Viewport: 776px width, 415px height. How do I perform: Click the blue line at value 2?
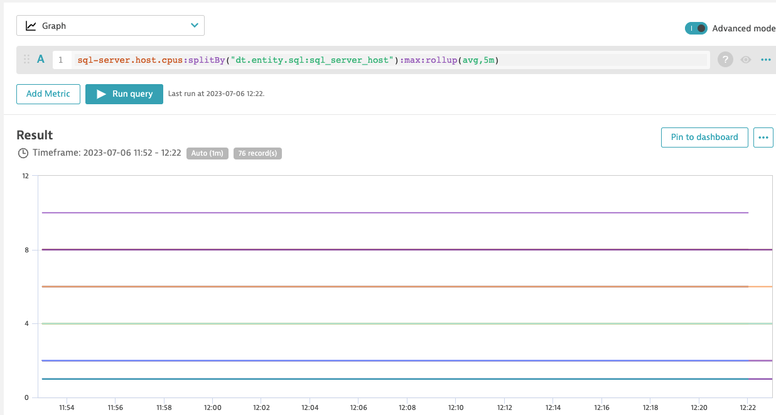coord(400,360)
